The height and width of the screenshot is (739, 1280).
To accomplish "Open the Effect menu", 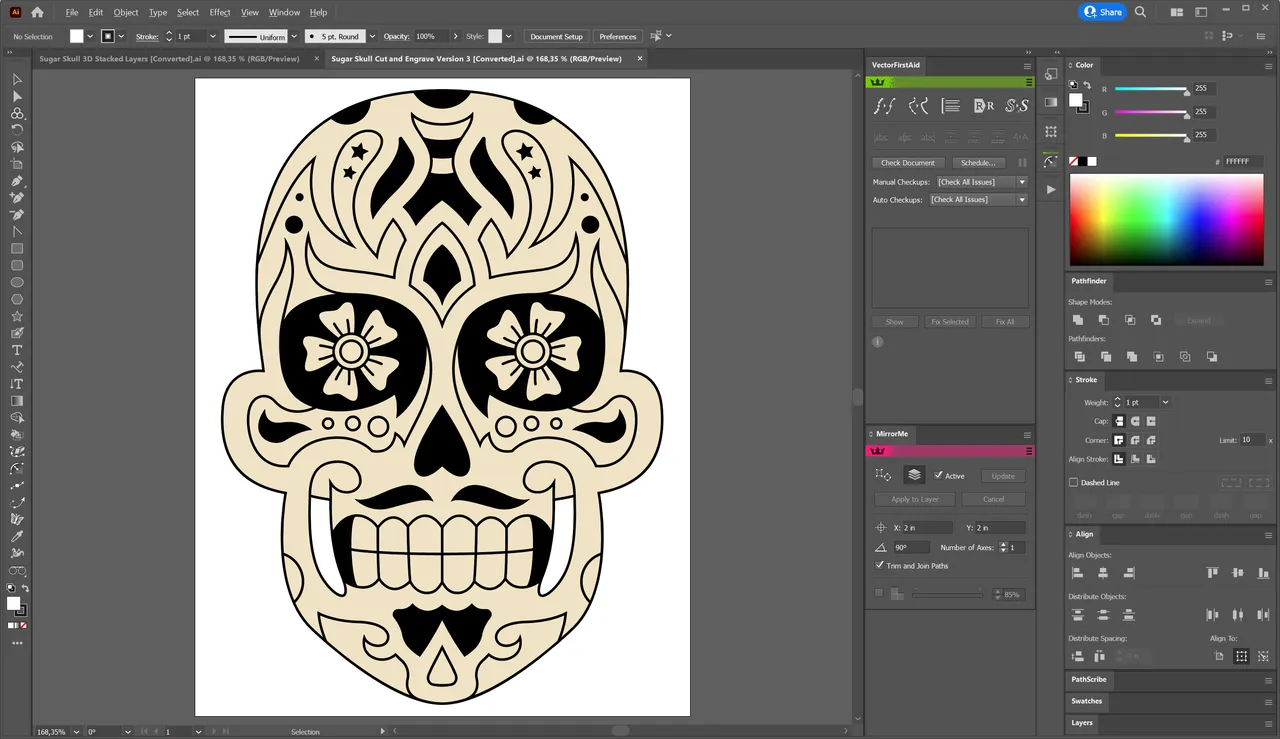I will pos(220,12).
